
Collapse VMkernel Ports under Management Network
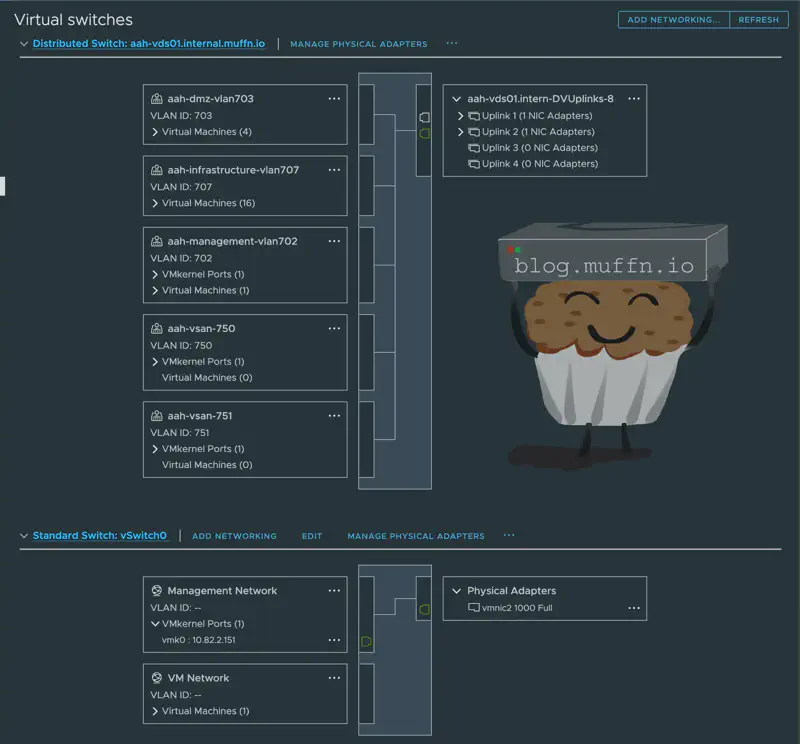(x=155, y=624)
